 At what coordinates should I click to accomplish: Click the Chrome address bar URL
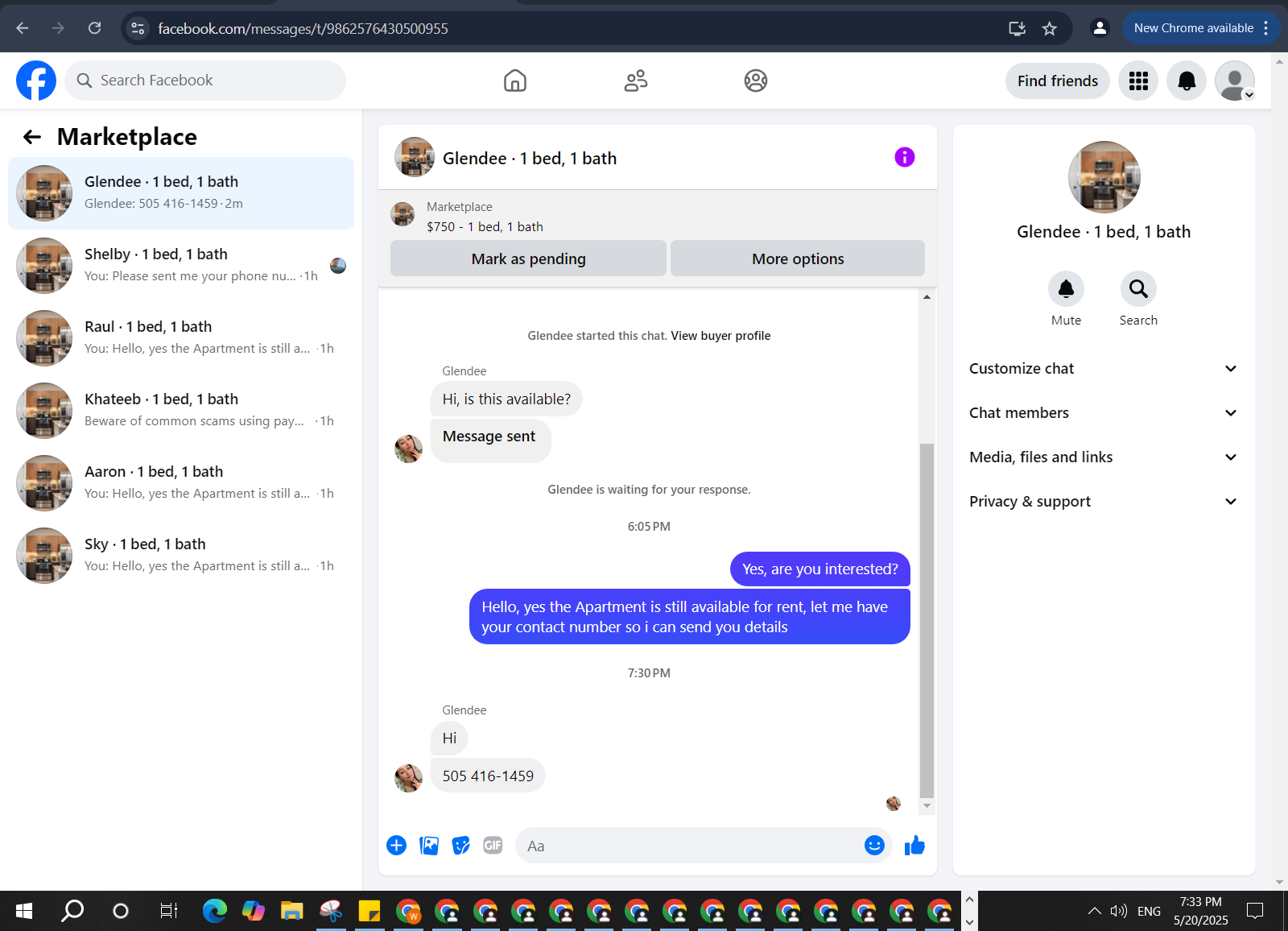tap(303, 28)
